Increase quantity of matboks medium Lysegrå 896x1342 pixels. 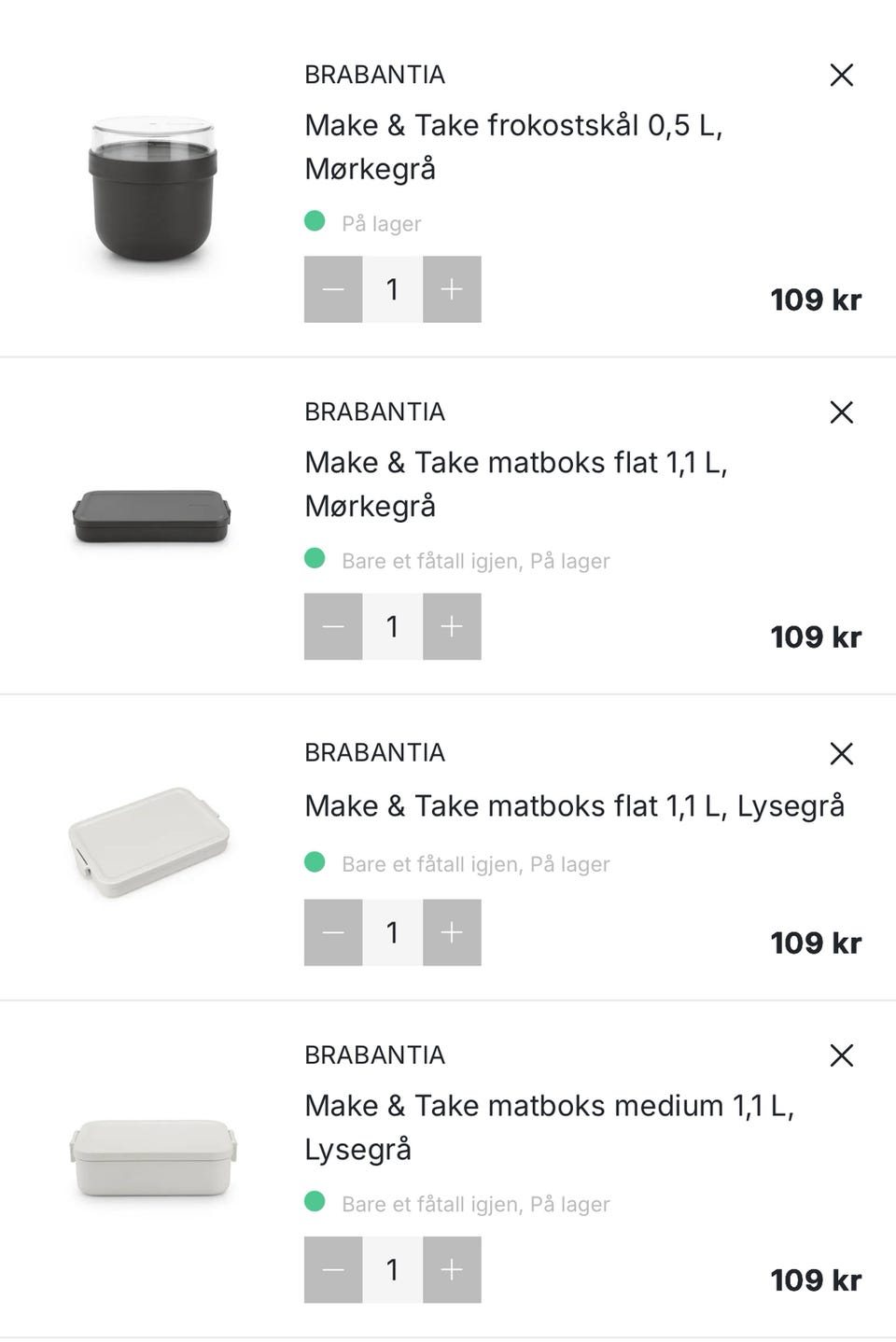452,1269
